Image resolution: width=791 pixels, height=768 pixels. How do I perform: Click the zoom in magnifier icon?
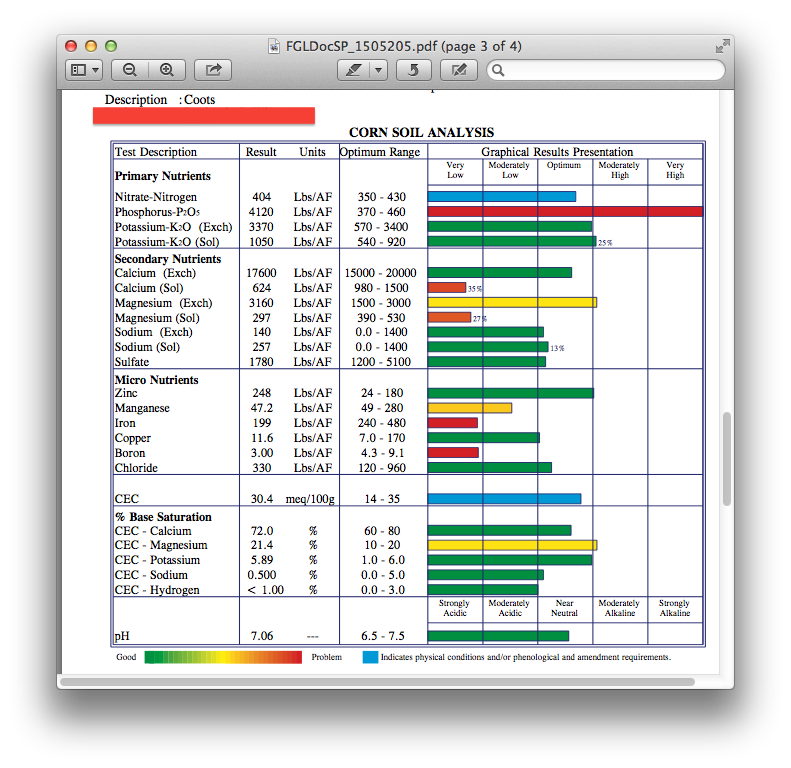pos(167,70)
